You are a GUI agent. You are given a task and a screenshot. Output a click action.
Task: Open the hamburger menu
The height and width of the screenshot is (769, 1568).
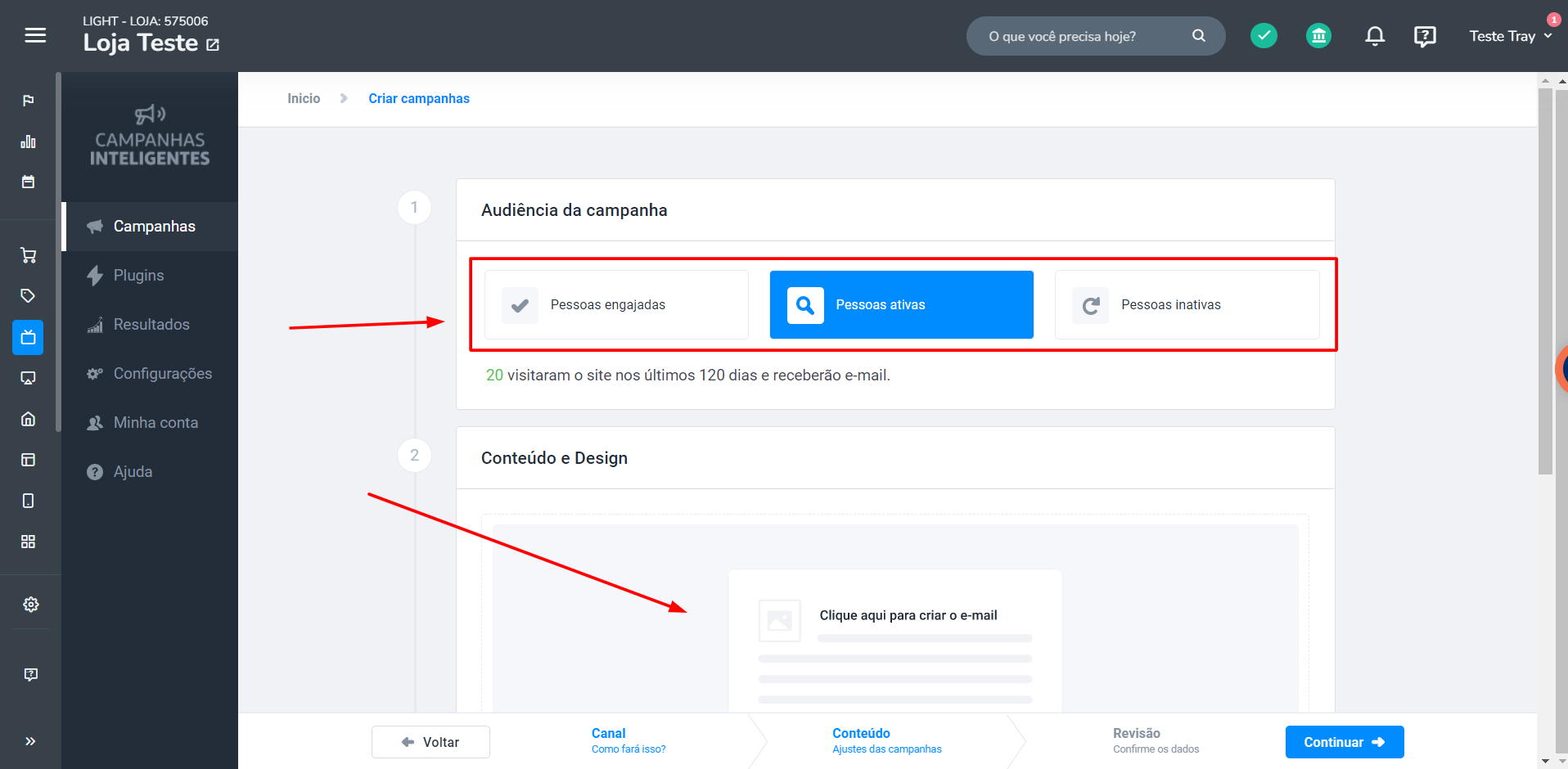pos(35,35)
